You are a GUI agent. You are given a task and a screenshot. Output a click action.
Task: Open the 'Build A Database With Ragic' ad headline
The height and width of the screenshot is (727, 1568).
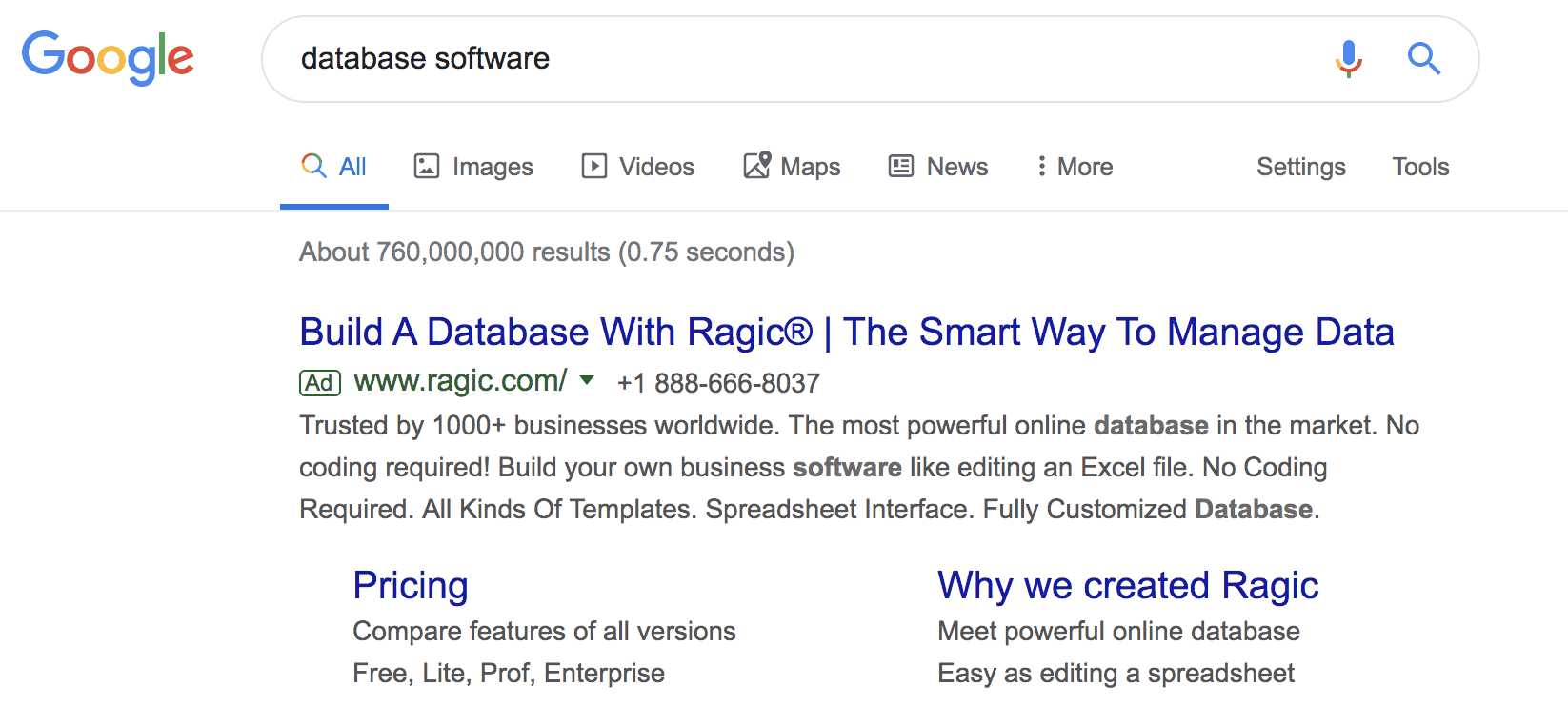pyautogui.click(x=847, y=333)
